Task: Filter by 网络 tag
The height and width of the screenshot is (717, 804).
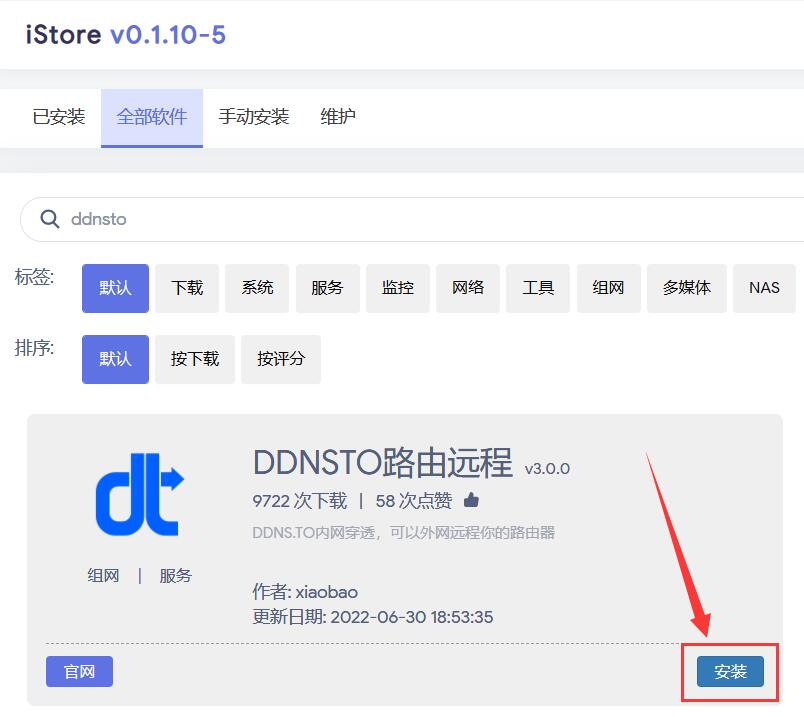Action: pos(468,288)
